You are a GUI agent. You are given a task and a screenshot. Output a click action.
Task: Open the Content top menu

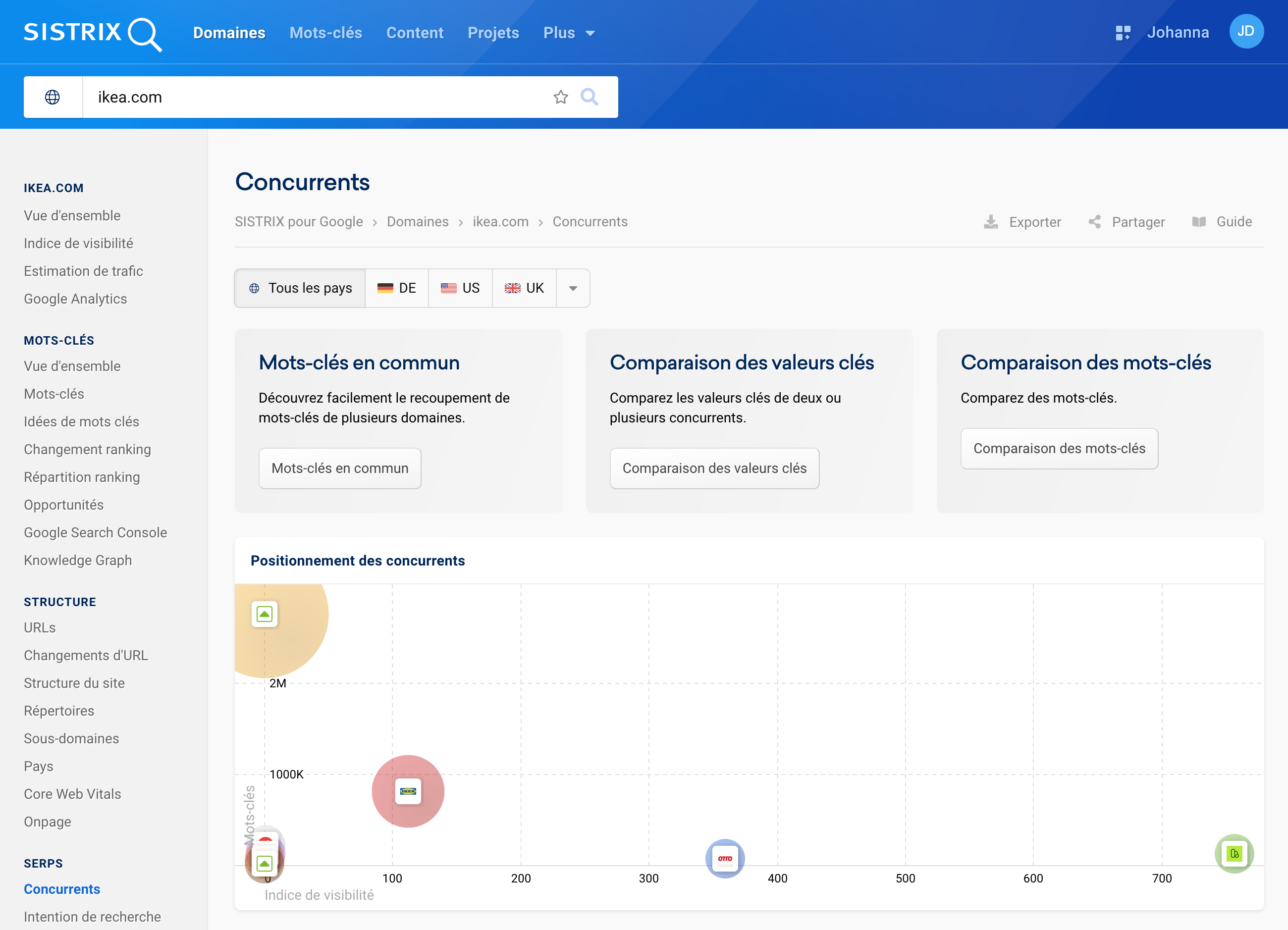(x=415, y=33)
